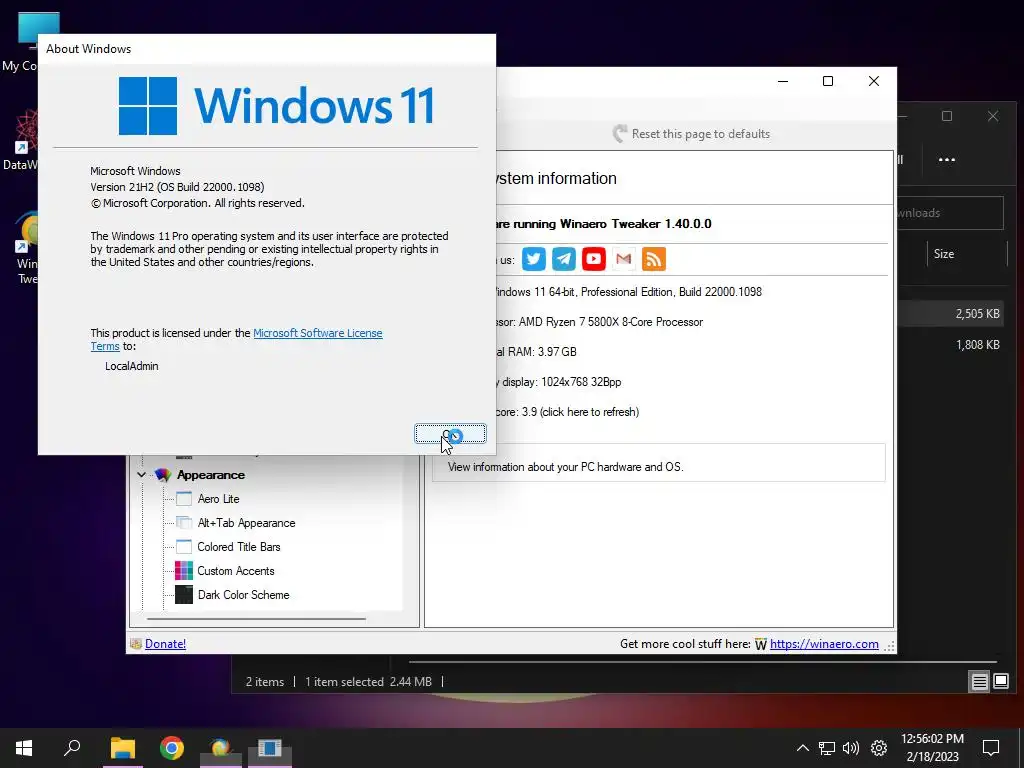Click the Custom Accents colorful icon
The image size is (1024, 768).
click(x=184, y=571)
